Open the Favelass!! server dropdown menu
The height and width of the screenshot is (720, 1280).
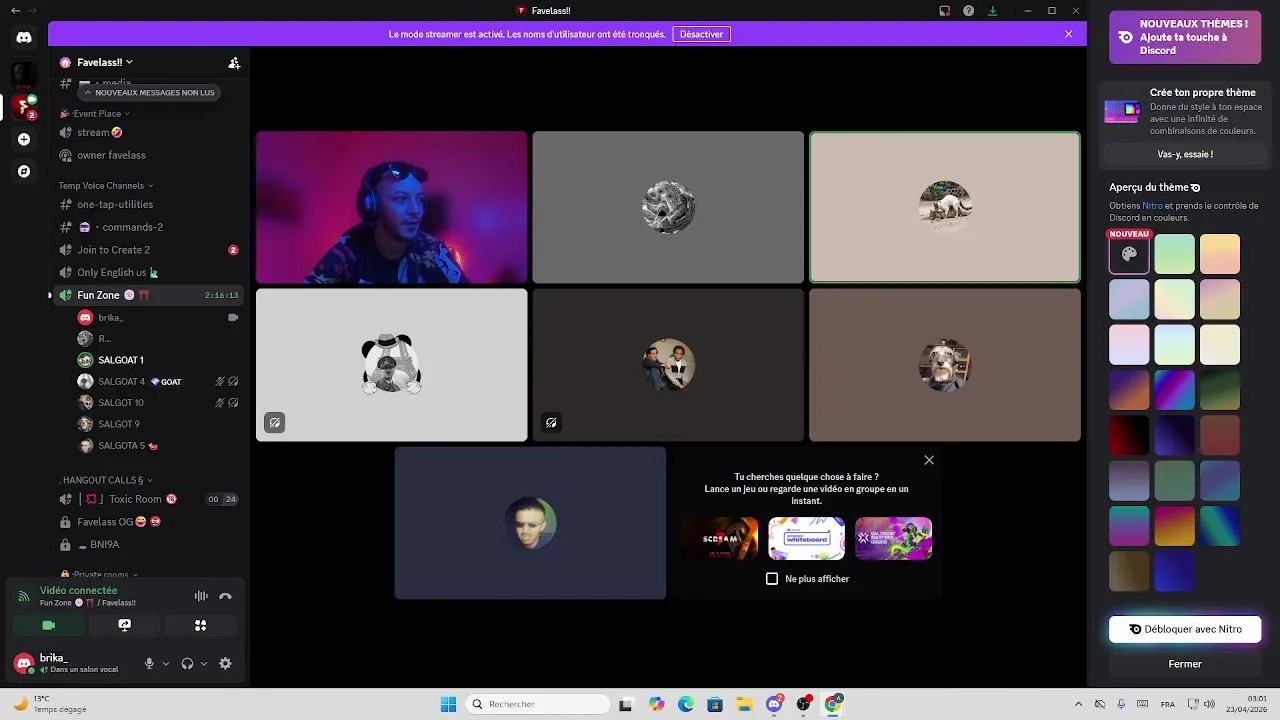tap(105, 62)
